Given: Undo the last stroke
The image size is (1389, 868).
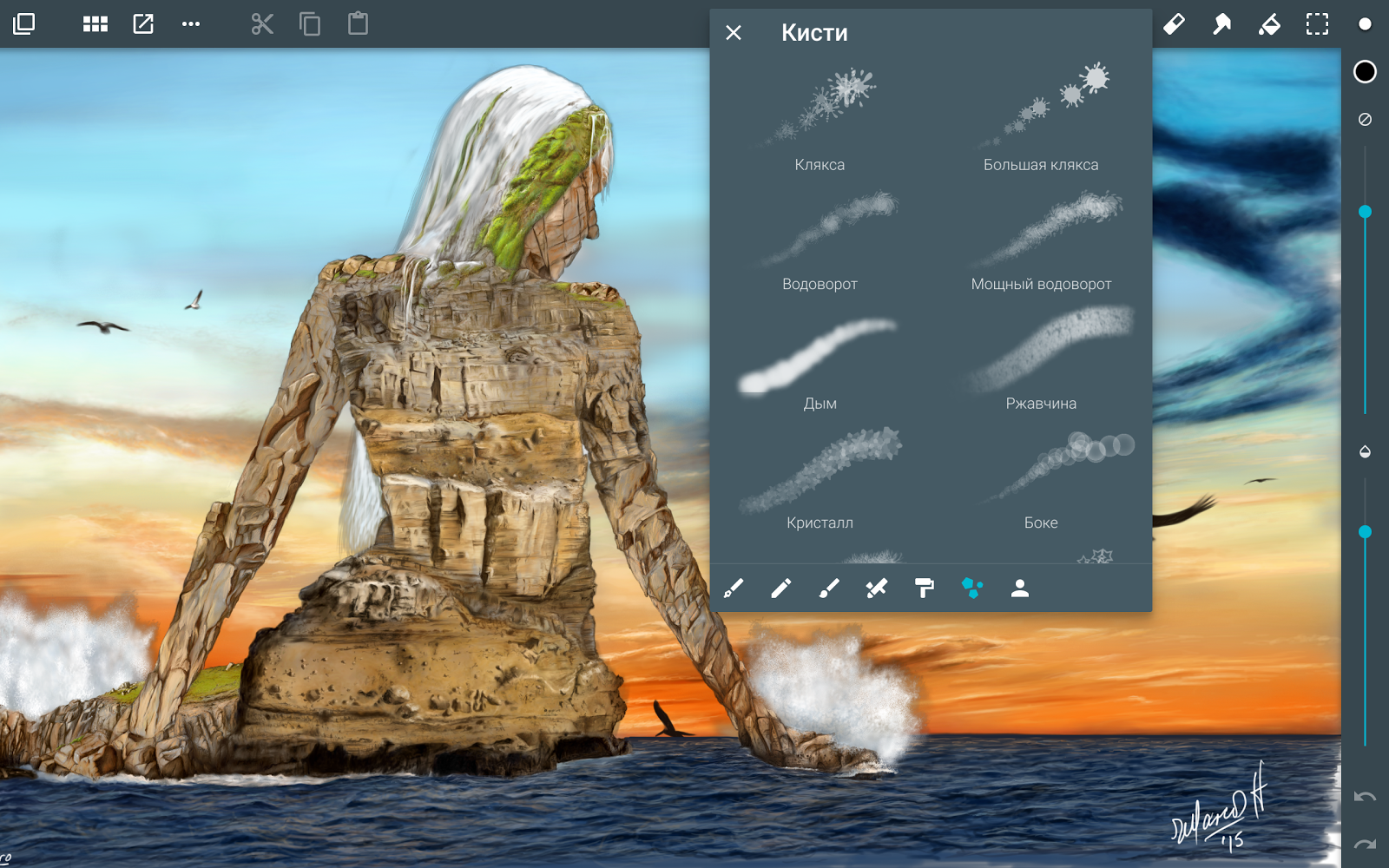Looking at the screenshot, I should (1365, 797).
